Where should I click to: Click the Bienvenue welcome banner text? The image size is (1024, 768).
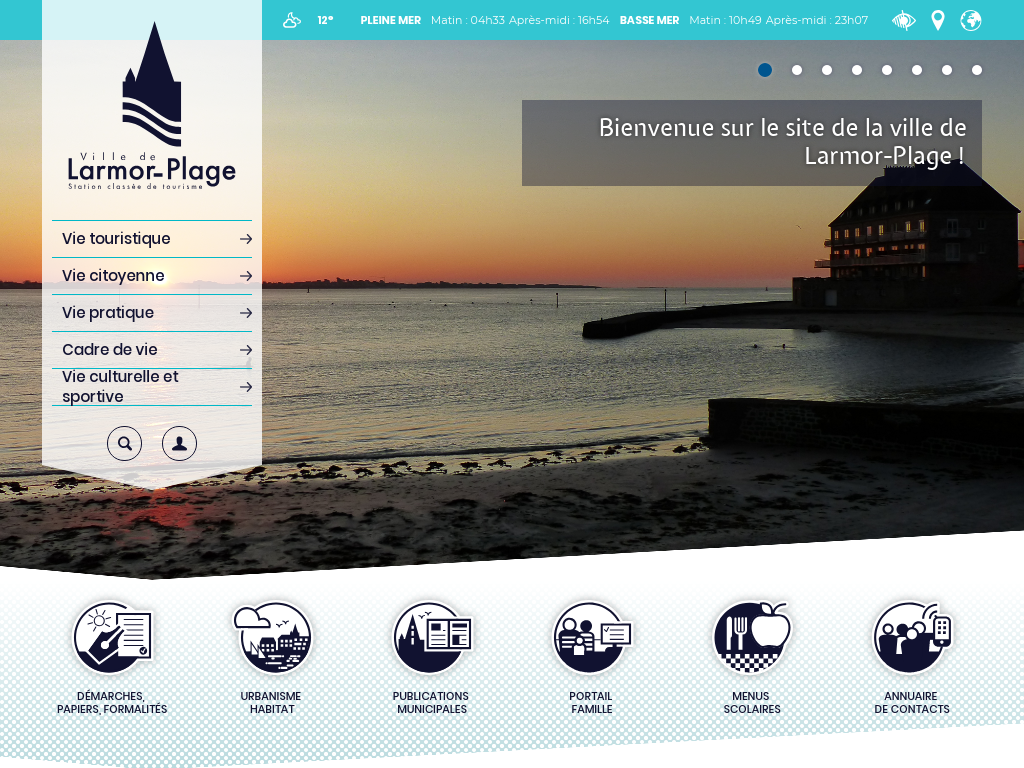point(782,142)
